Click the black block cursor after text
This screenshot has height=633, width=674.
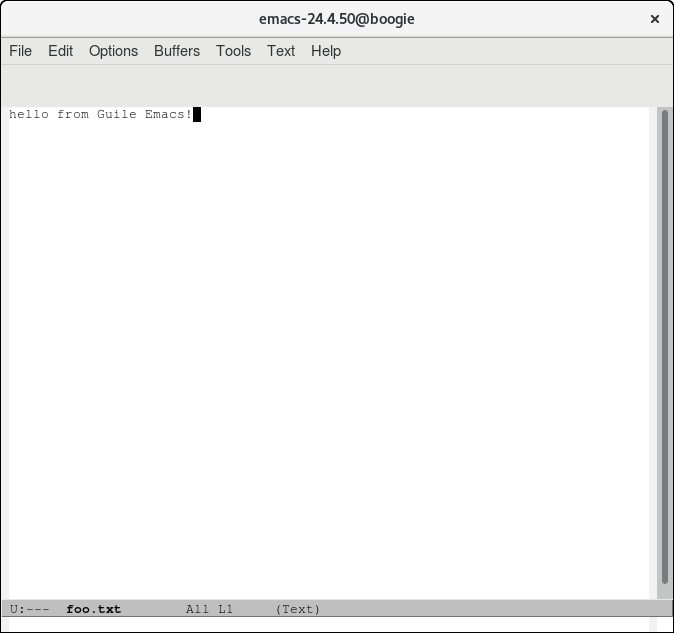(197, 115)
